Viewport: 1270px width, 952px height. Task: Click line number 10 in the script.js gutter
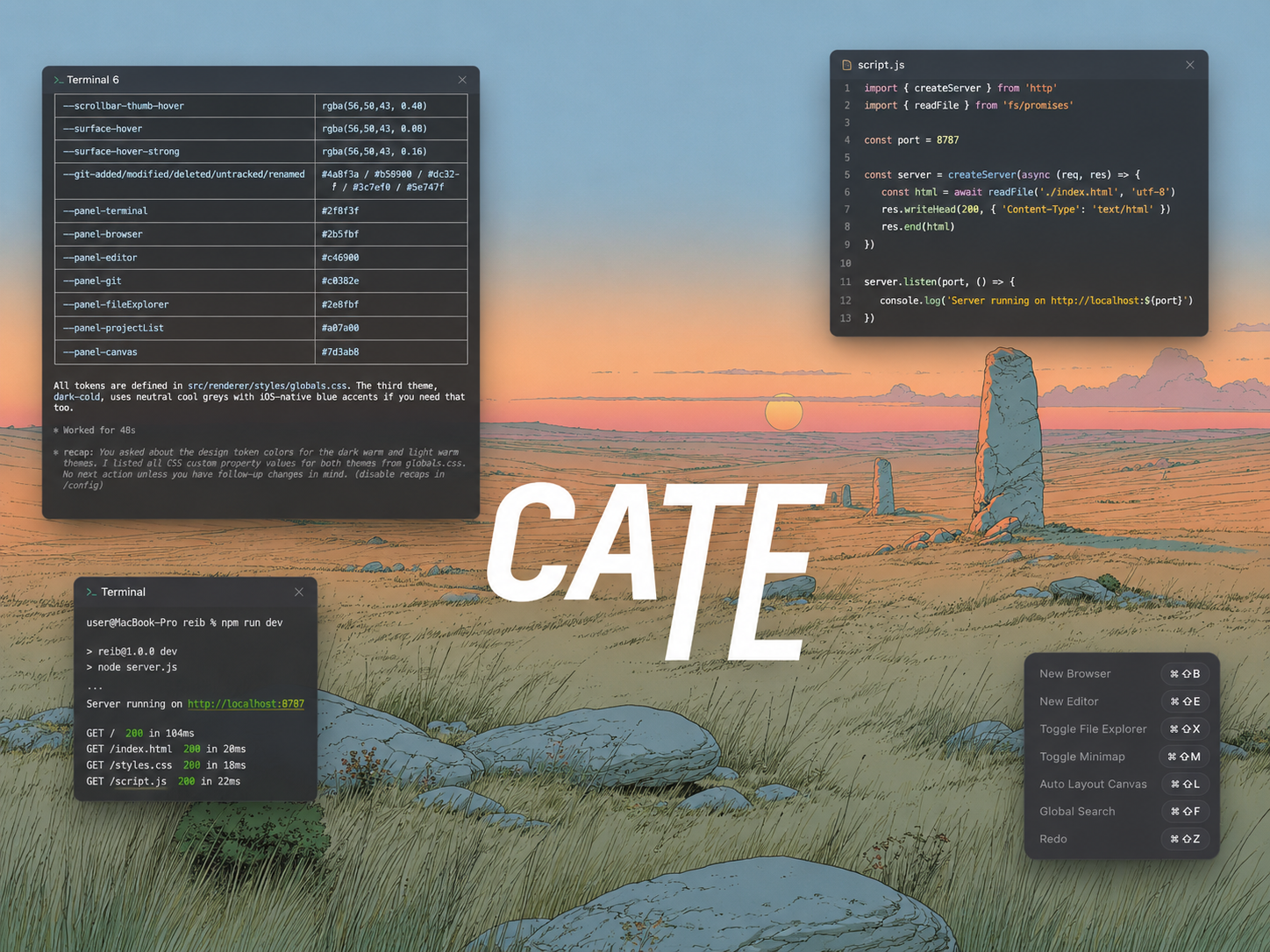(x=845, y=263)
